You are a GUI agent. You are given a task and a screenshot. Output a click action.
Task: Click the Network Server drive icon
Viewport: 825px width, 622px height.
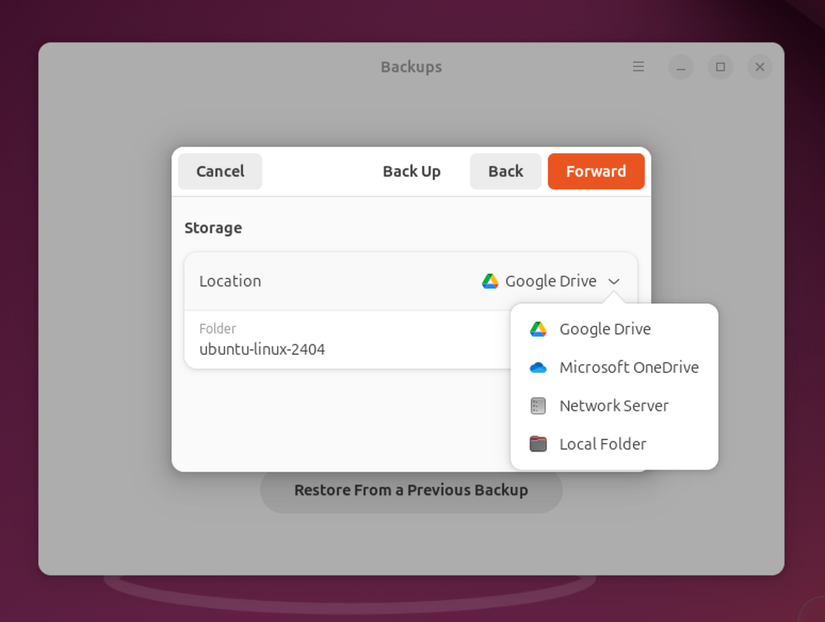pos(538,405)
